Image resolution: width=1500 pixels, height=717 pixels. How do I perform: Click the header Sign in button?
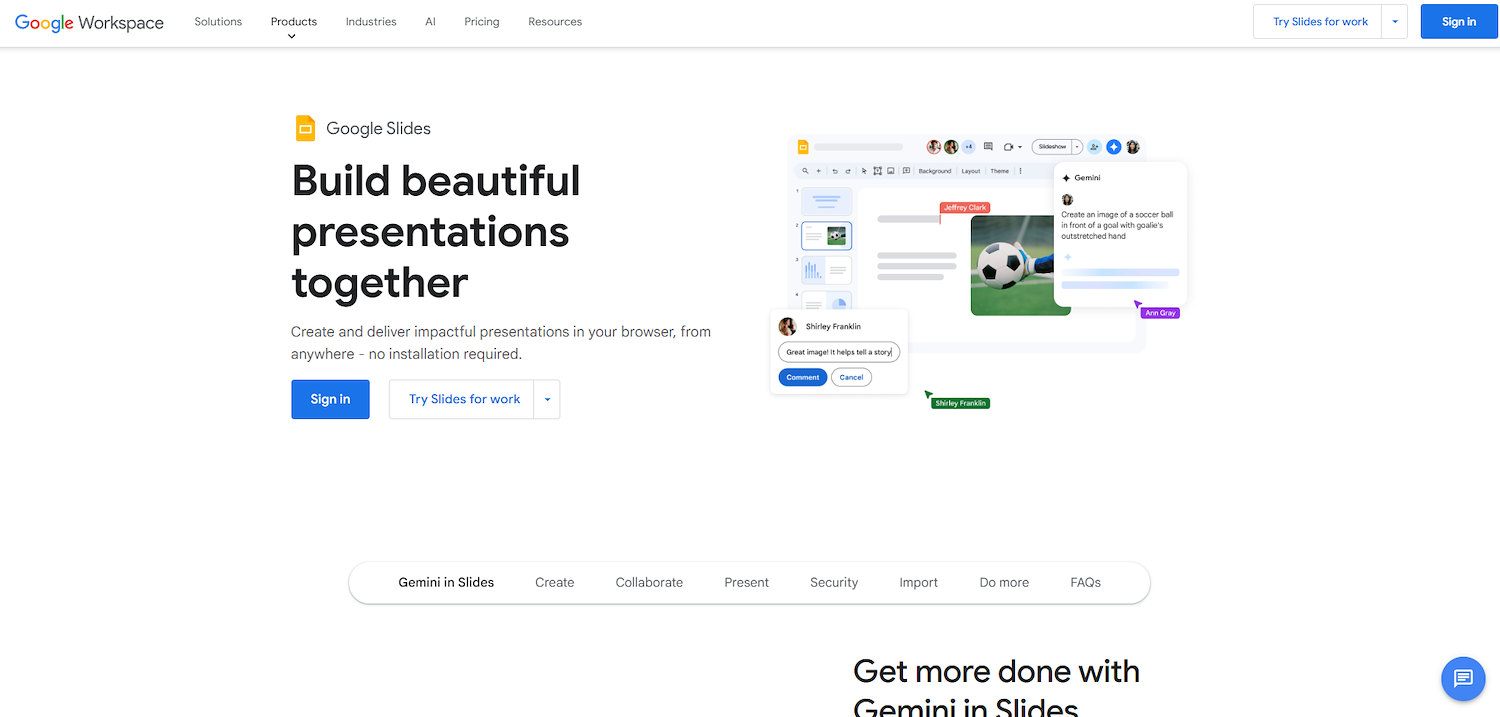1459,22
